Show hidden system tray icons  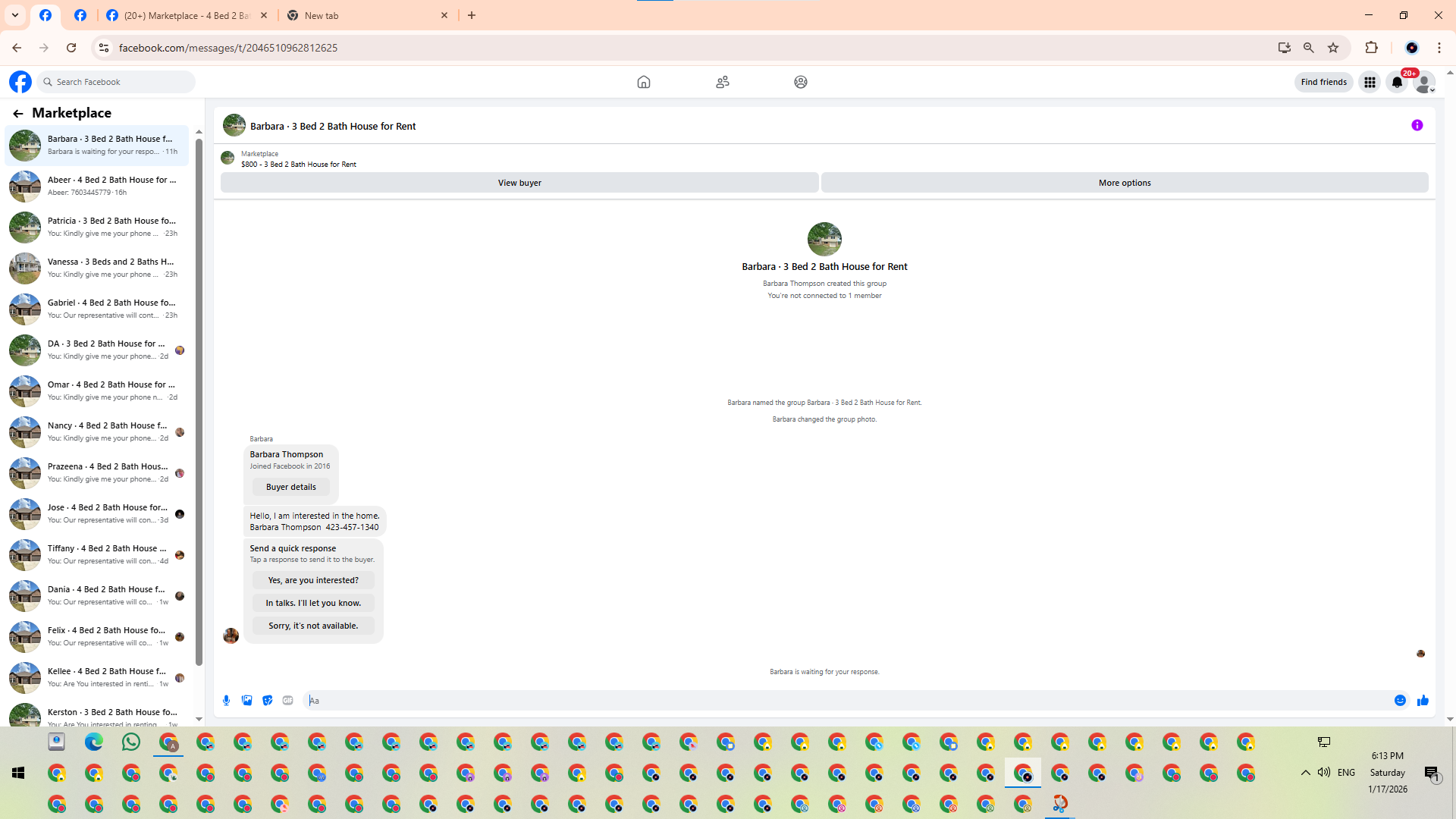pyautogui.click(x=1305, y=773)
